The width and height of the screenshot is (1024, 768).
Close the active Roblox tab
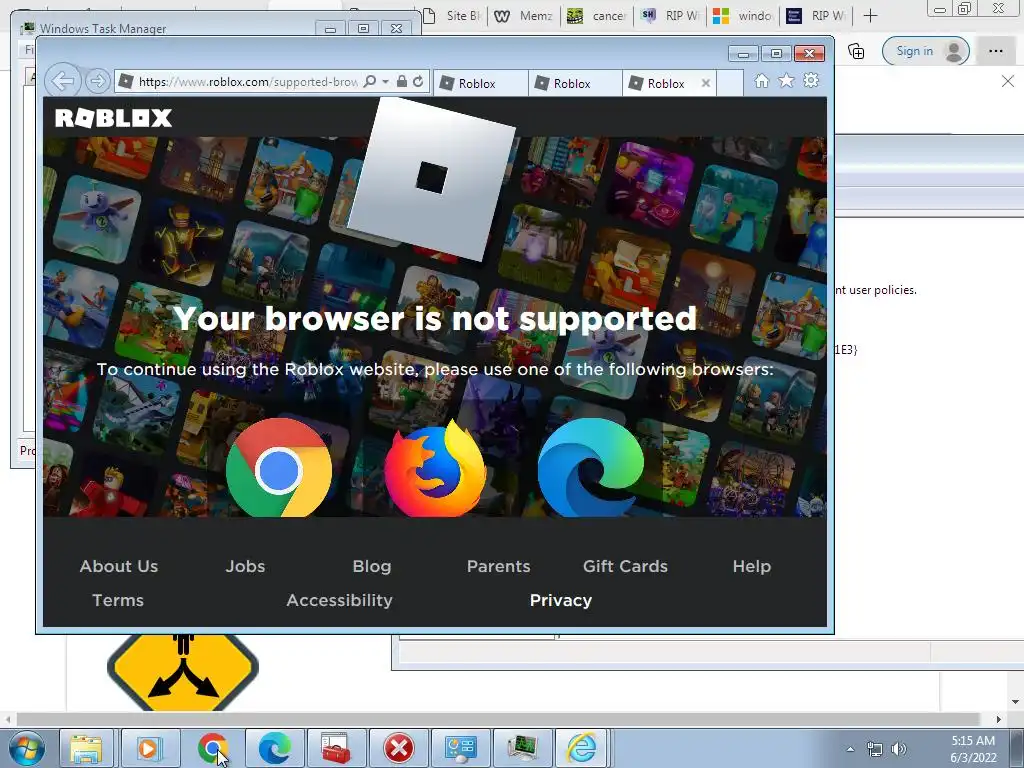pyautogui.click(x=706, y=83)
